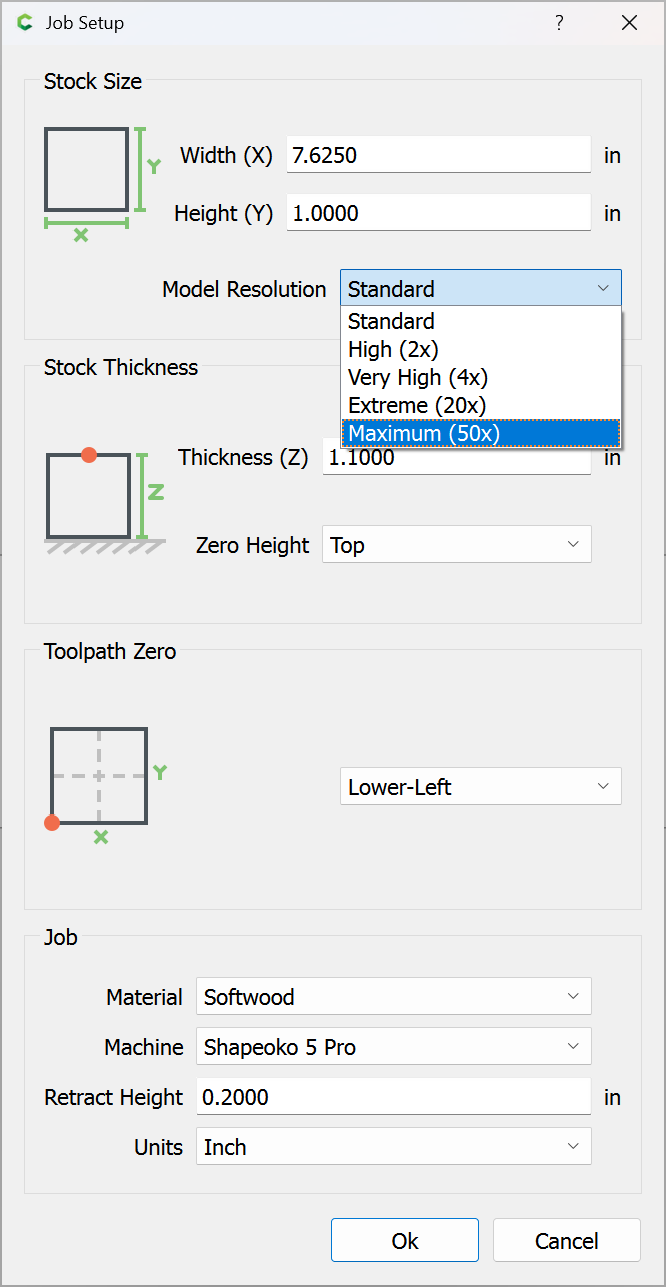Click the orange lower-left origin dot

(x=52, y=823)
